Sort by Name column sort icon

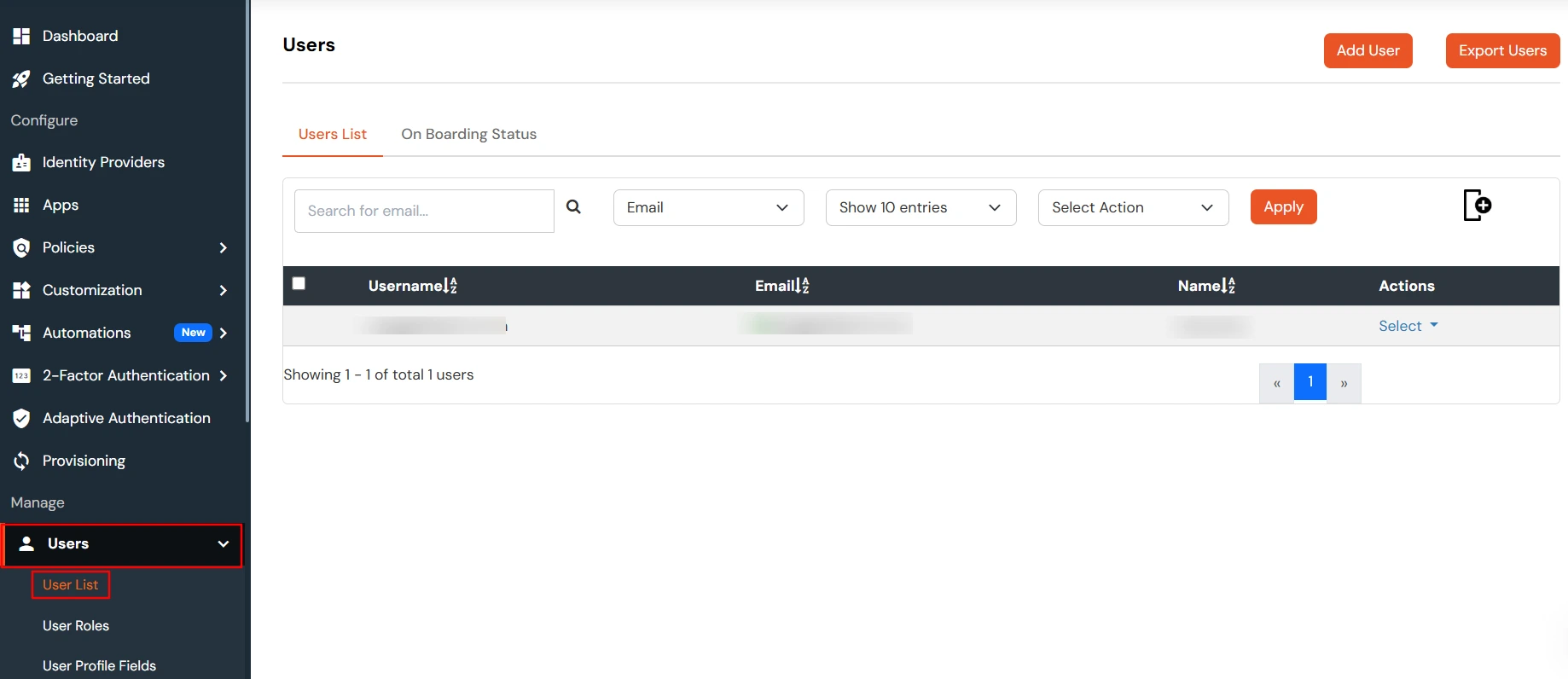point(1229,286)
